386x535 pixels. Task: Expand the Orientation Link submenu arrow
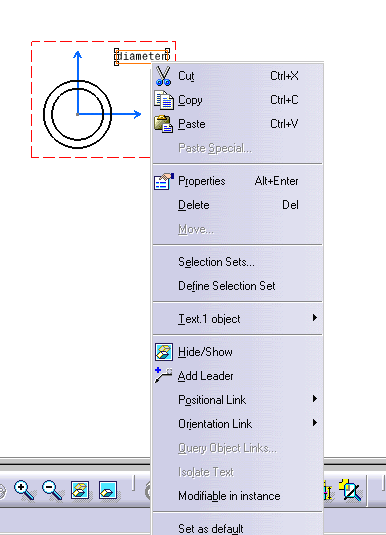tap(315, 423)
